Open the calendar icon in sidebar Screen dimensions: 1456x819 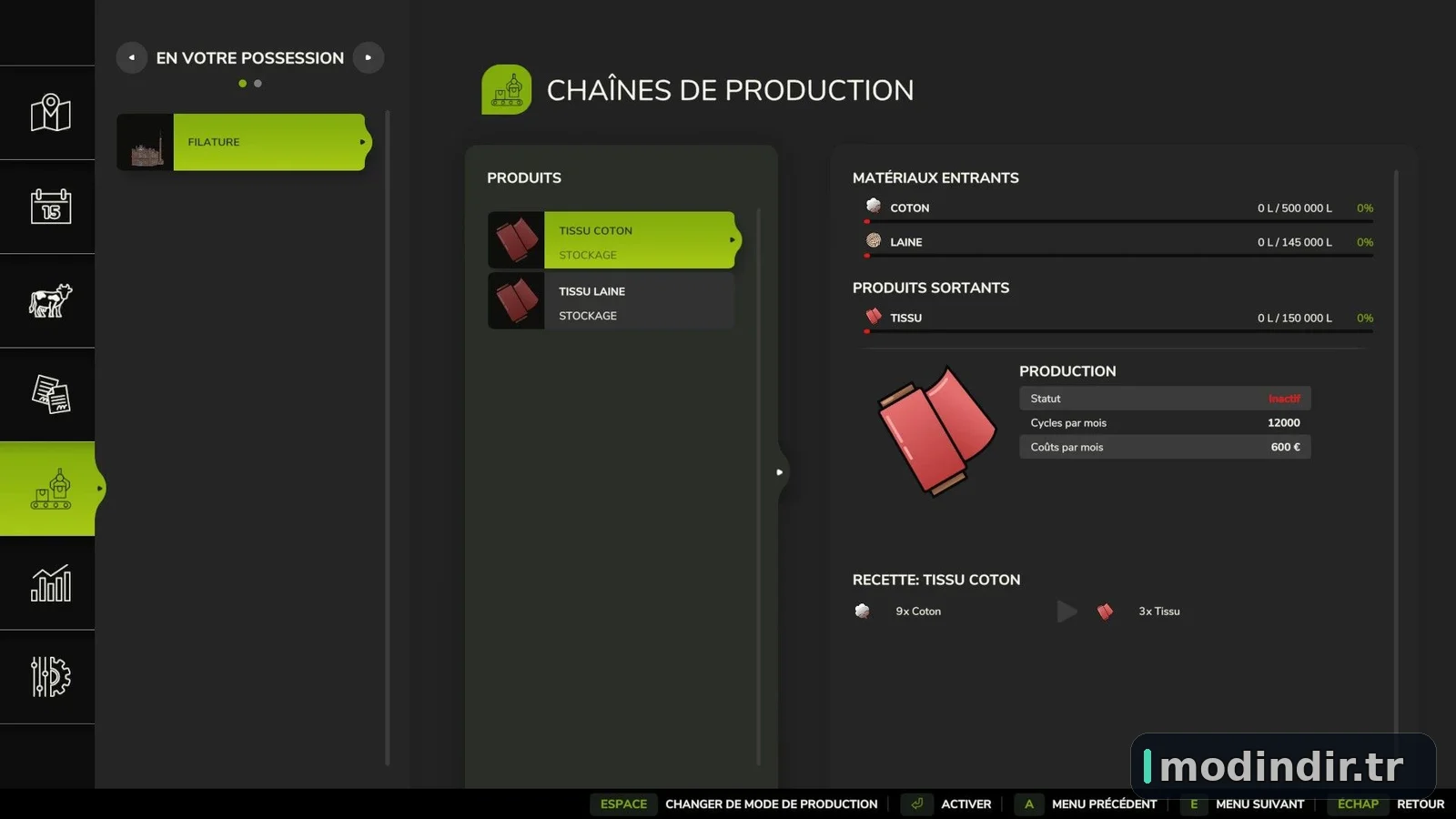coord(51,207)
